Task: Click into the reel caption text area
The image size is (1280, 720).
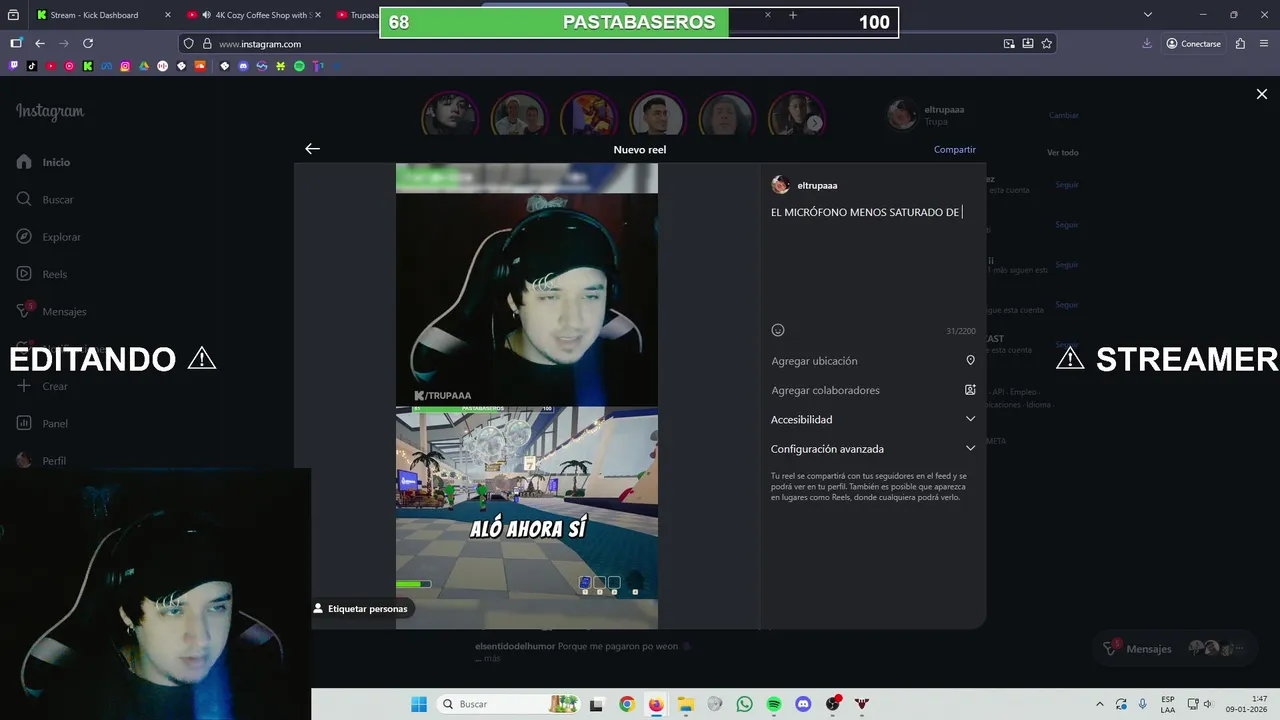Action: pos(873,260)
